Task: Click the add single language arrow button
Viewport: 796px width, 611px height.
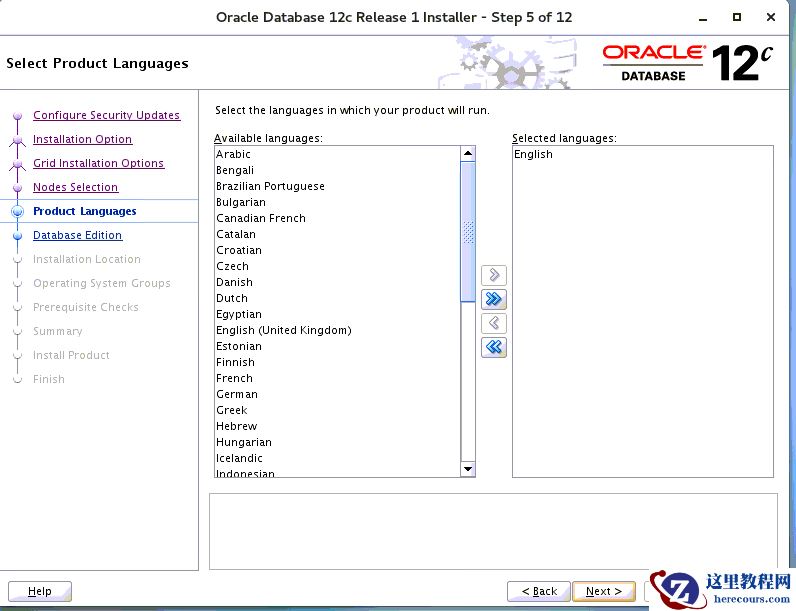Action: click(x=493, y=275)
